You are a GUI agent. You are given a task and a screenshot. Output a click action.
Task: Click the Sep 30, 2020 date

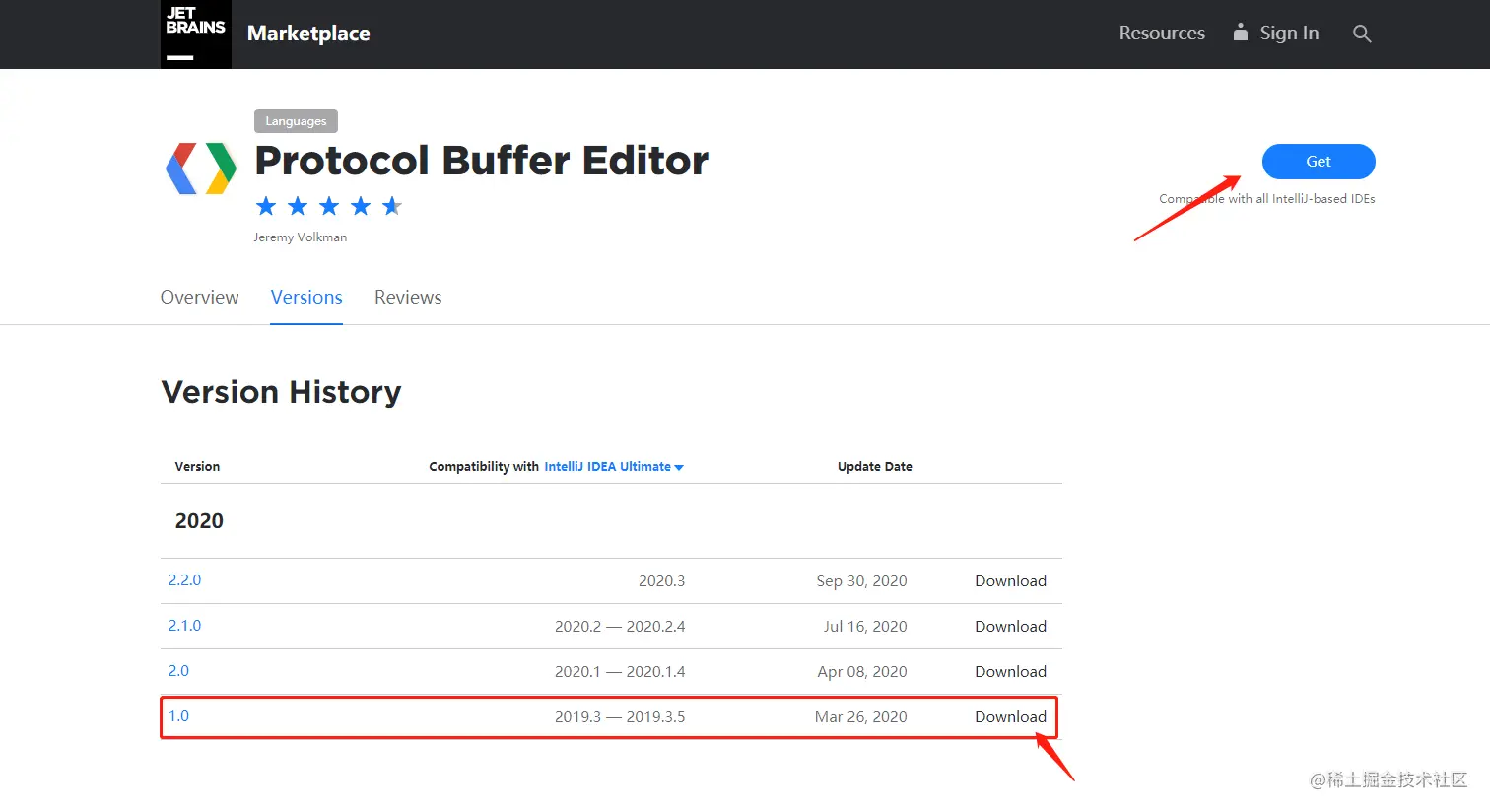coord(861,581)
